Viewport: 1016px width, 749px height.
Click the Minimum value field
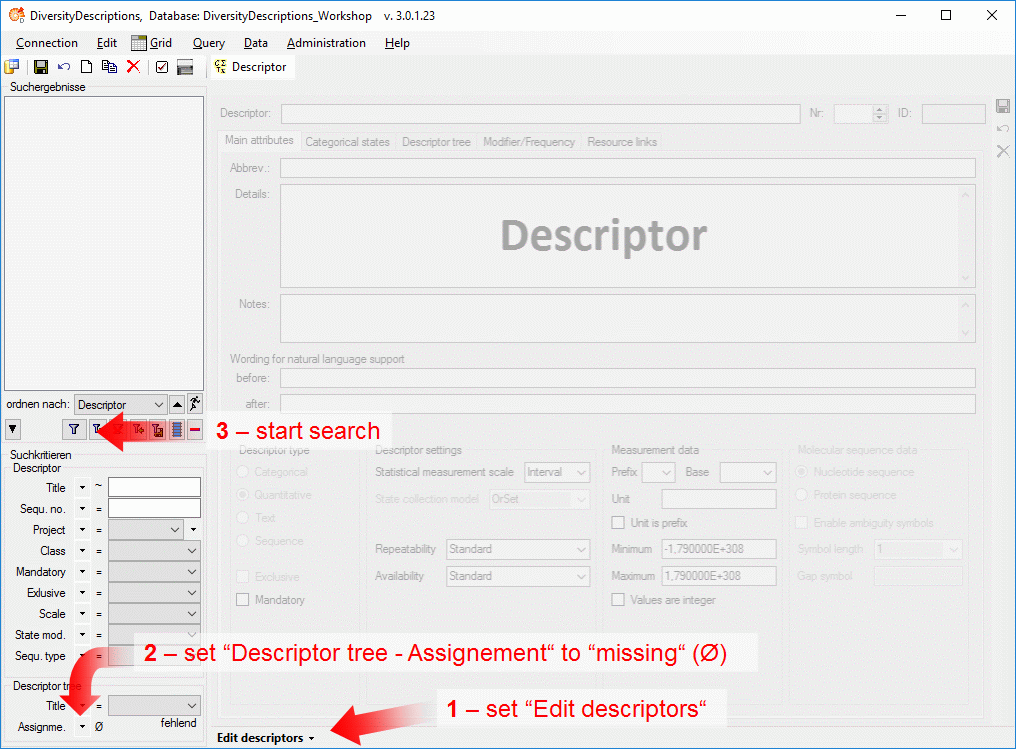click(x=719, y=549)
